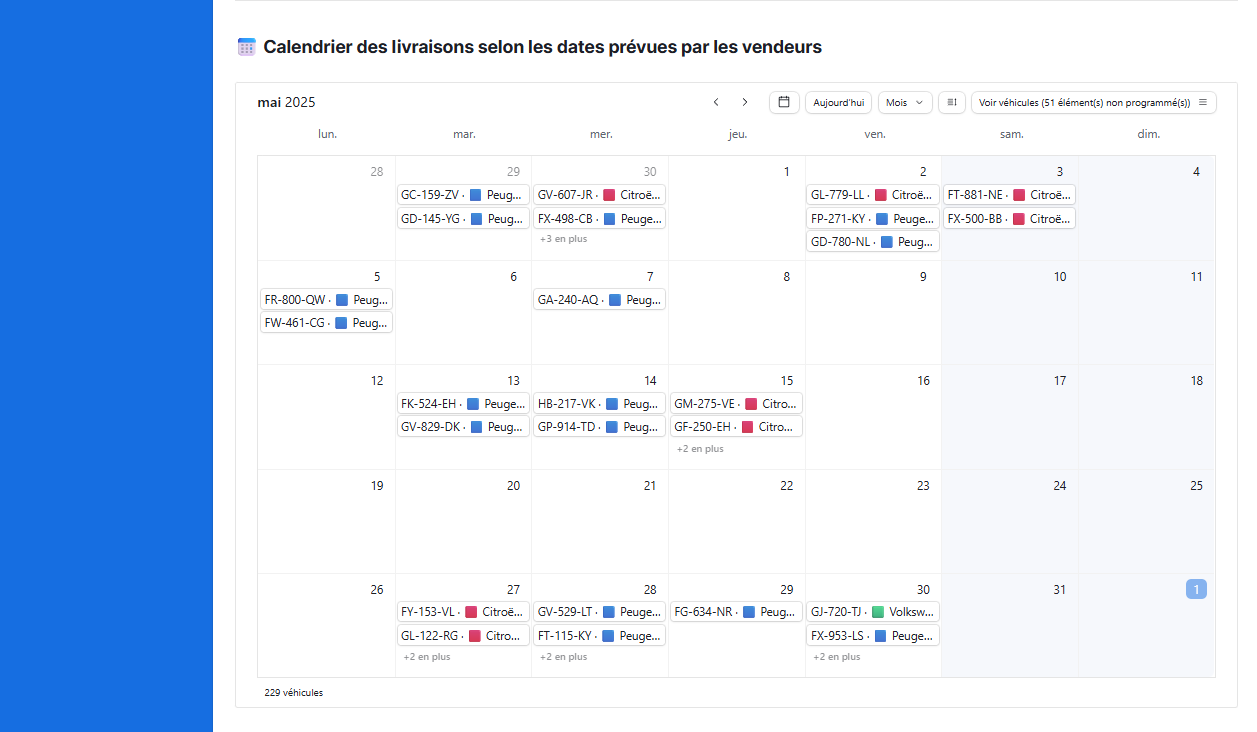Click the calendar emoji beside the title

pyautogui.click(x=247, y=47)
